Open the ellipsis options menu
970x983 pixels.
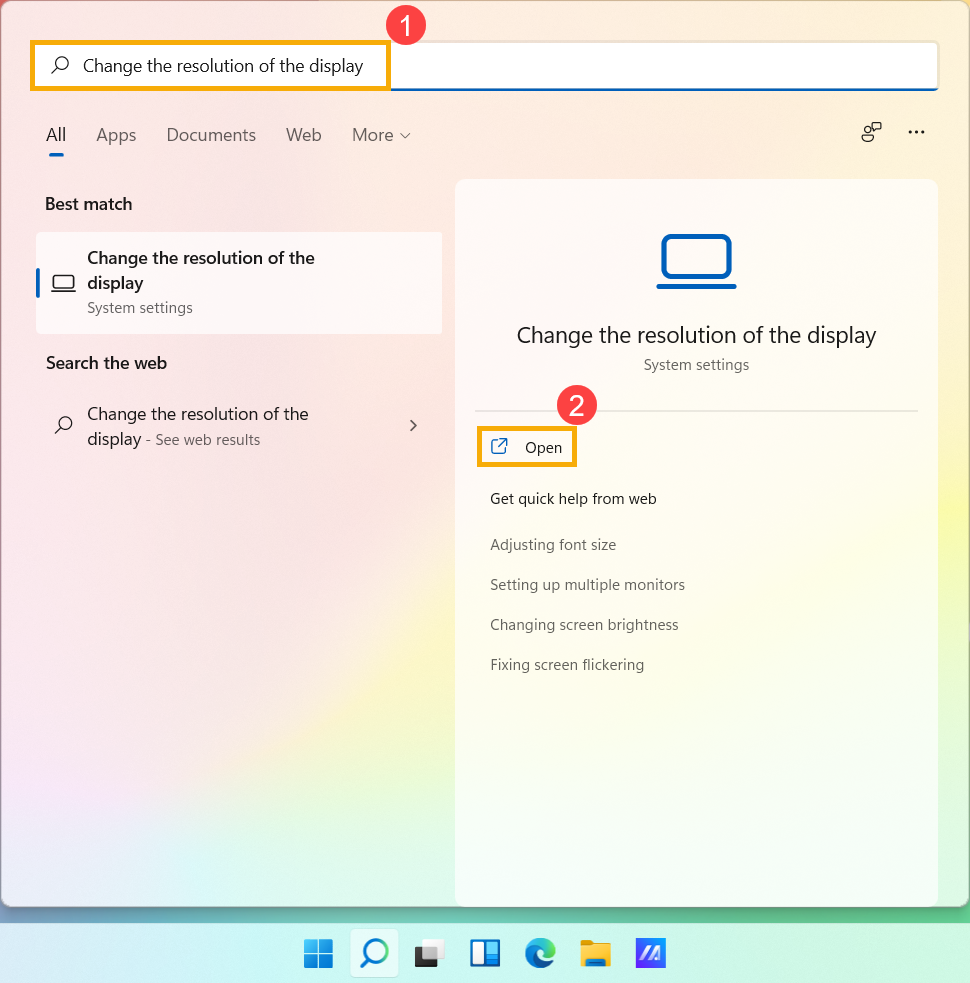pyautogui.click(x=916, y=132)
